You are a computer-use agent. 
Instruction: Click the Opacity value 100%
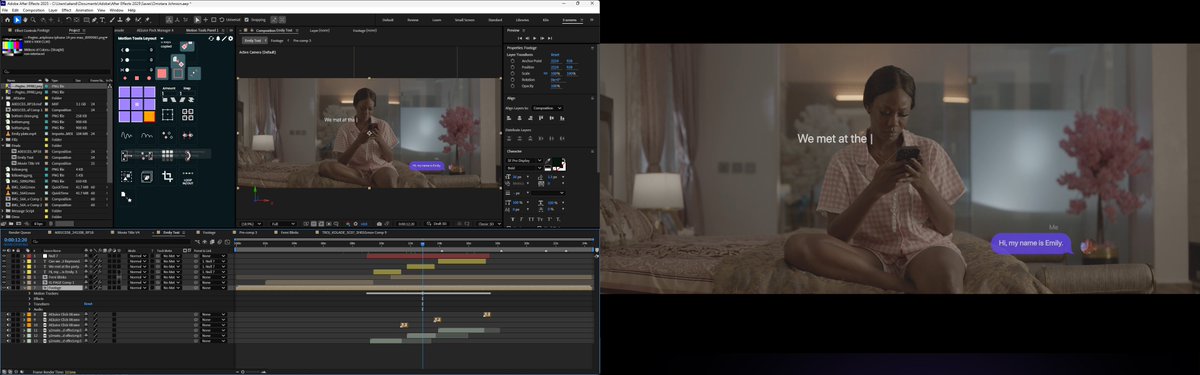555,86
